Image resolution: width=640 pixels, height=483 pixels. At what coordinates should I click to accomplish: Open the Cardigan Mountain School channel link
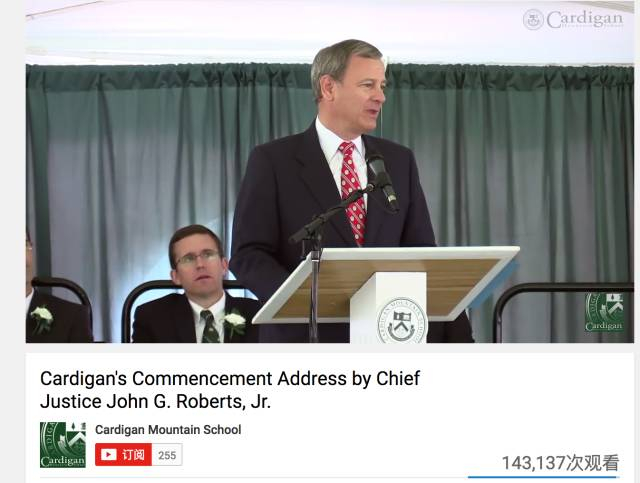168,430
